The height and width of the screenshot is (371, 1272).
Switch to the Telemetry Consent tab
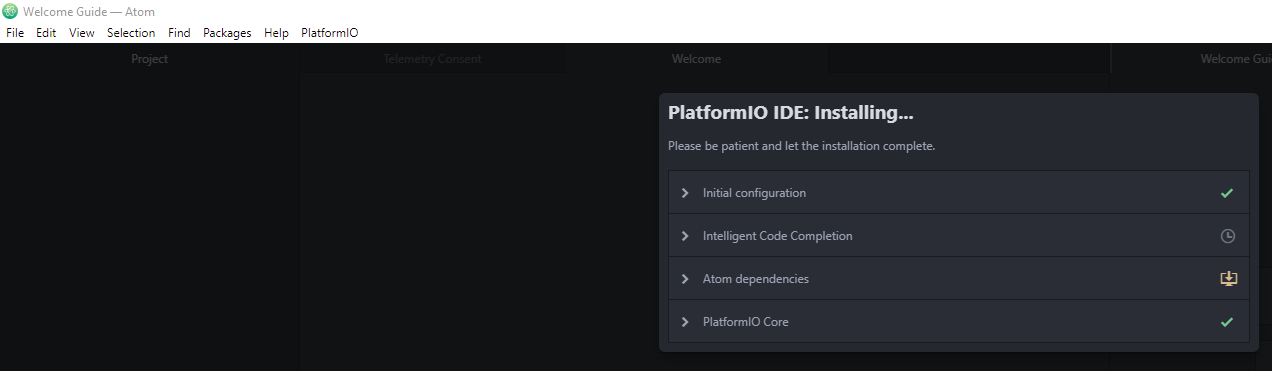coord(432,59)
